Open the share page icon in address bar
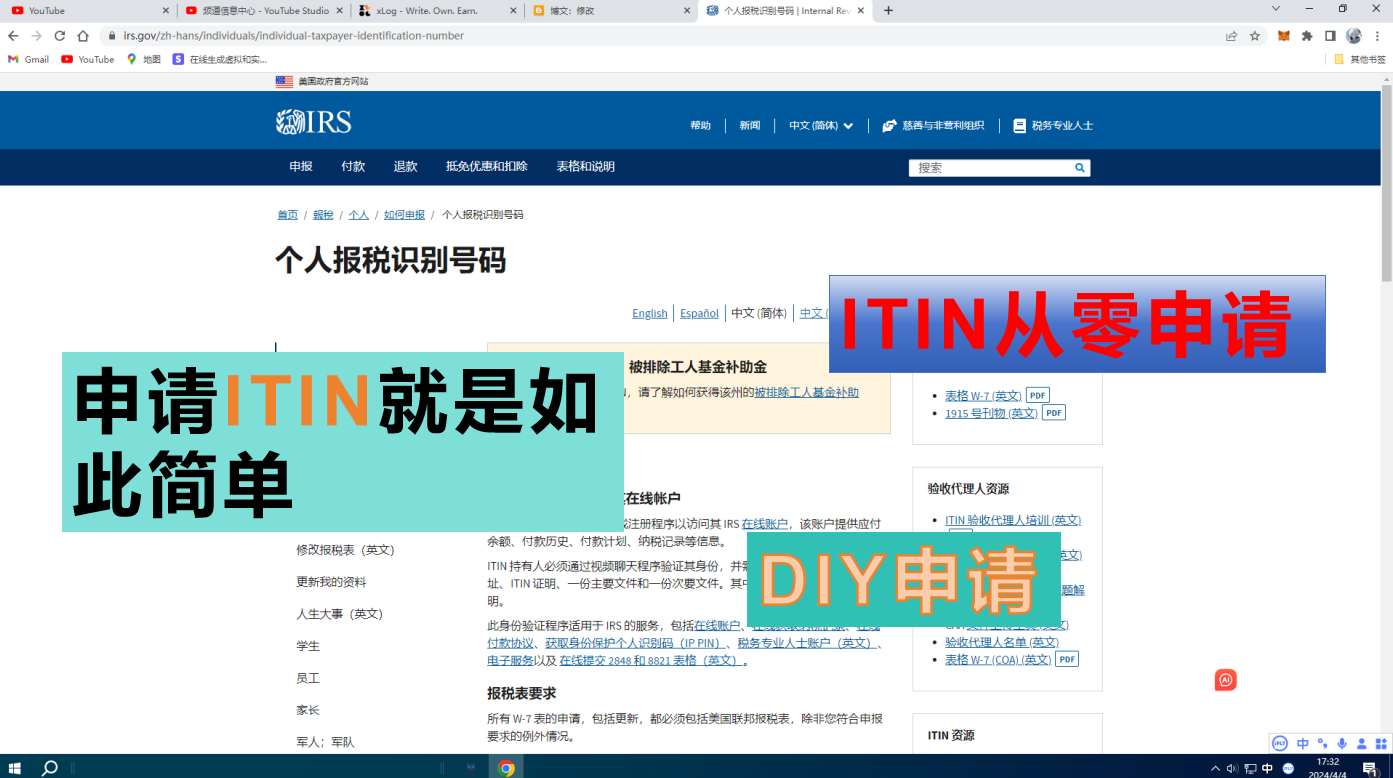The height and width of the screenshot is (778, 1393). (1231, 36)
